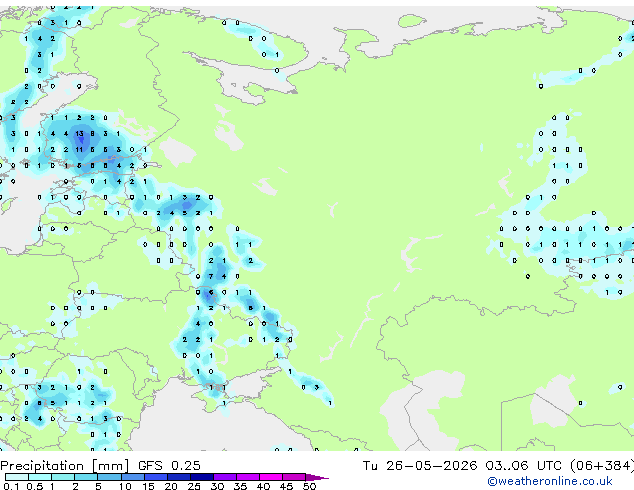This screenshot has width=634, height=490.
Task: Click the 20–25 mm dark blue legend swatch
Action: coord(178,477)
